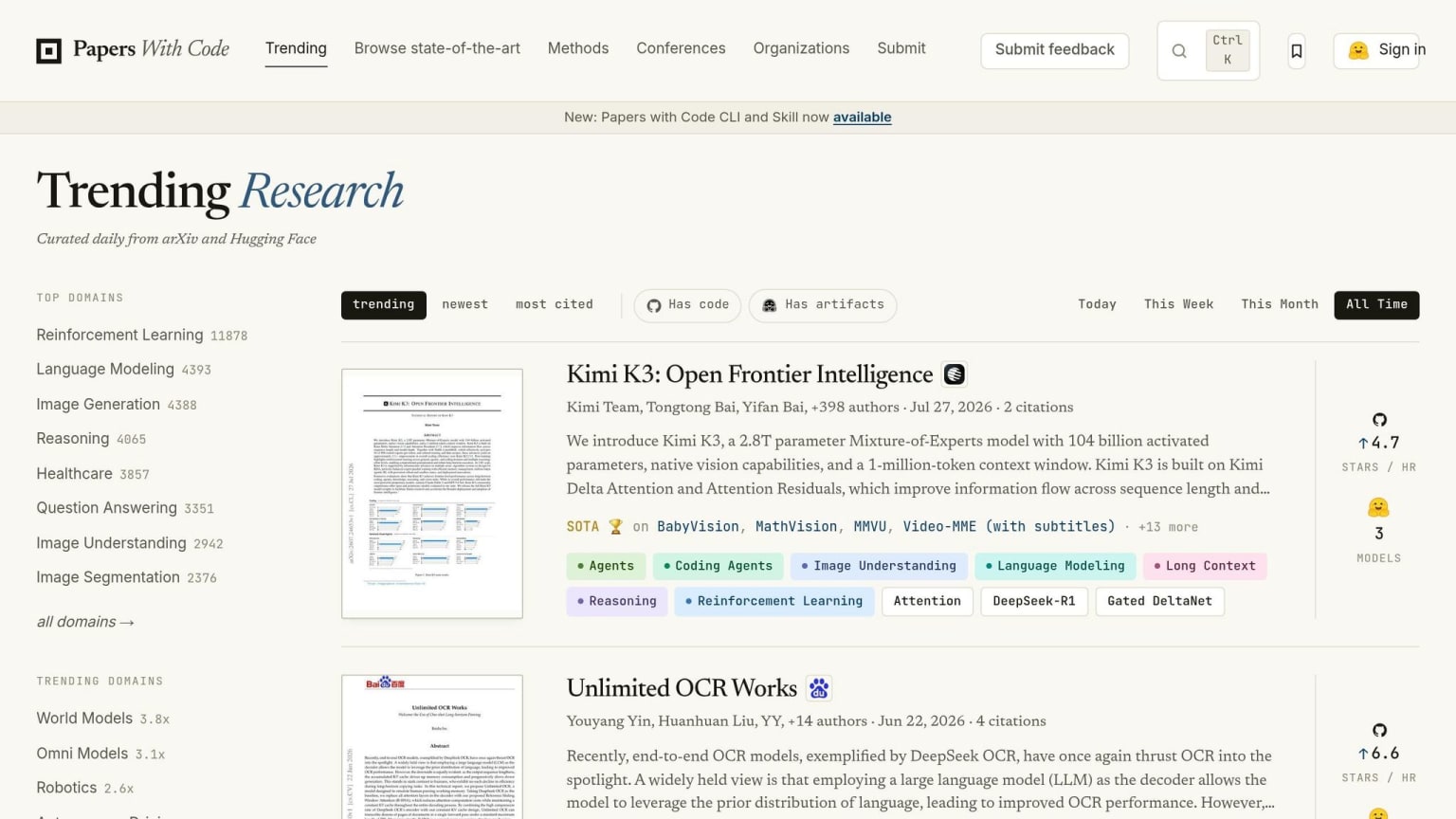Viewport: 1456px width, 819px height.
Task: Click the Language Modeling tag on Kimi K3
Action: (1055, 566)
